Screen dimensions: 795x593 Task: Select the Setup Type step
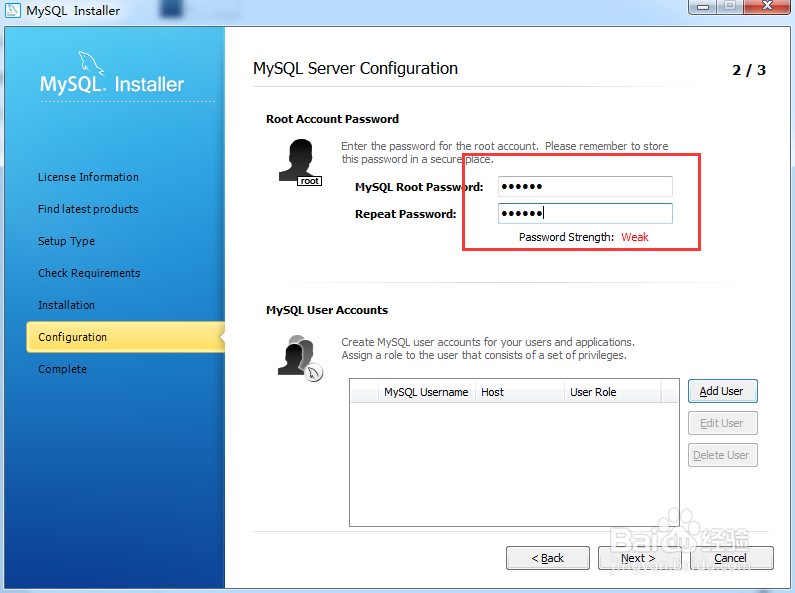66,241
